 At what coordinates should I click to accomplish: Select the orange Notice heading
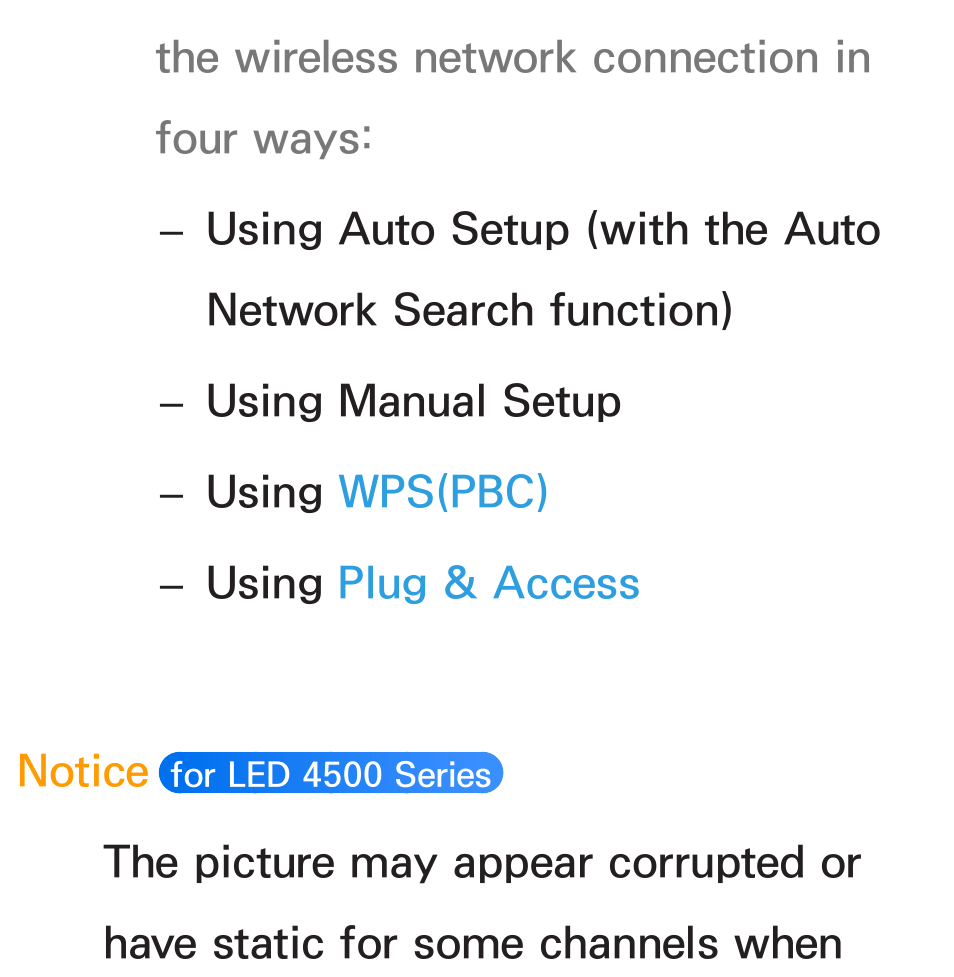(83, 771)
